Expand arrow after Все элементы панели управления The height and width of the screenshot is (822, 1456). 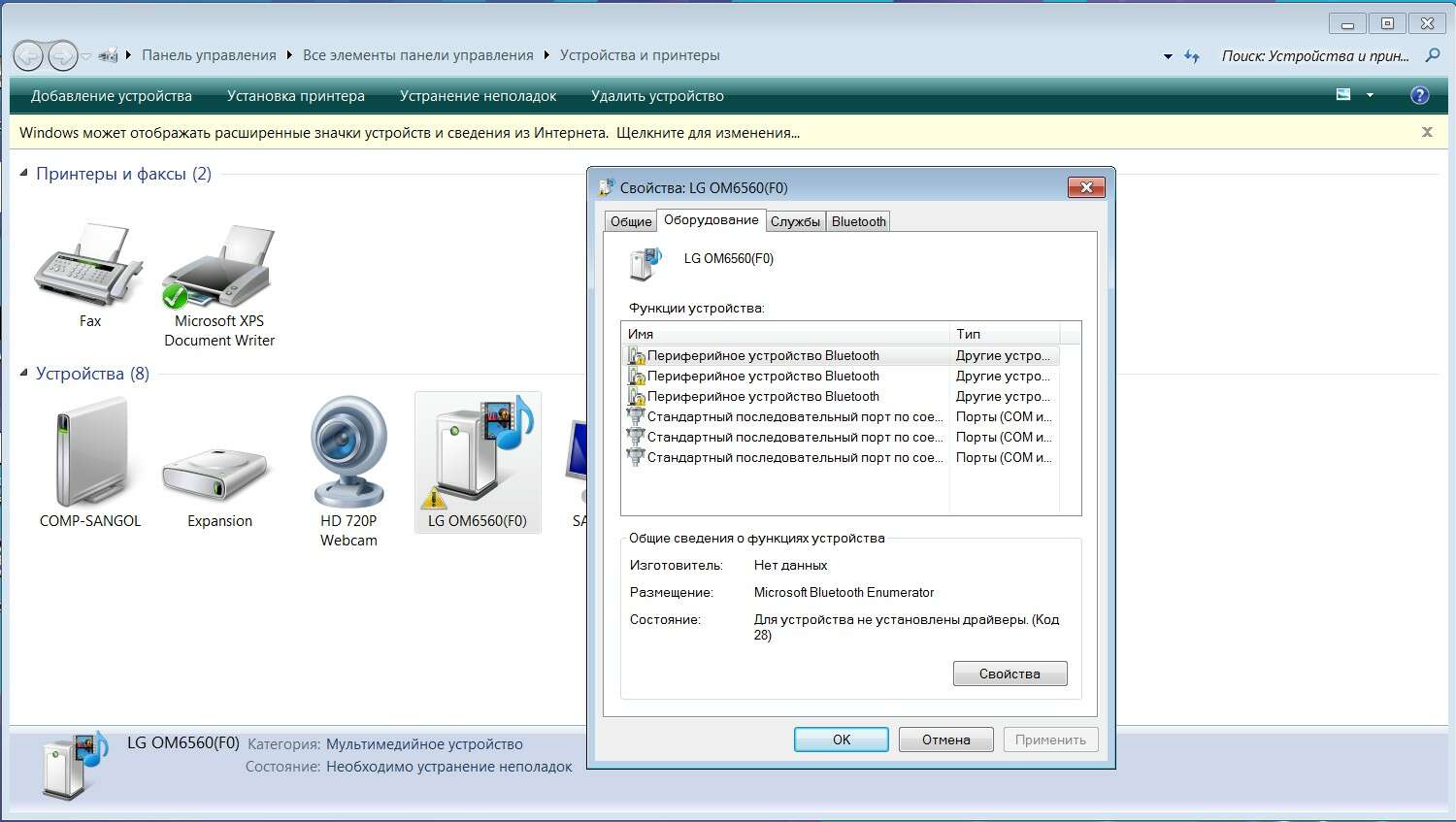[x=546, y=55]
